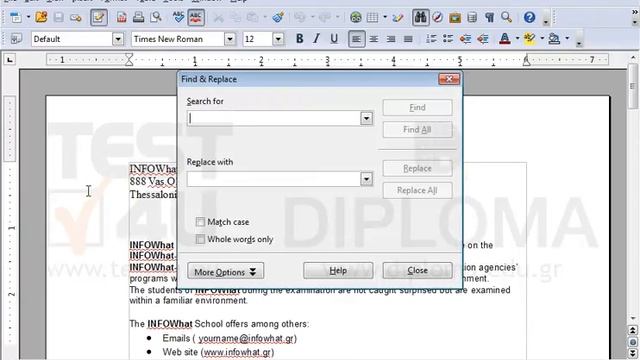Image resolution: width=640 pixels, height=360 pixels.
Task: Click the Document as E-mail icon
Action: (76, 18)
